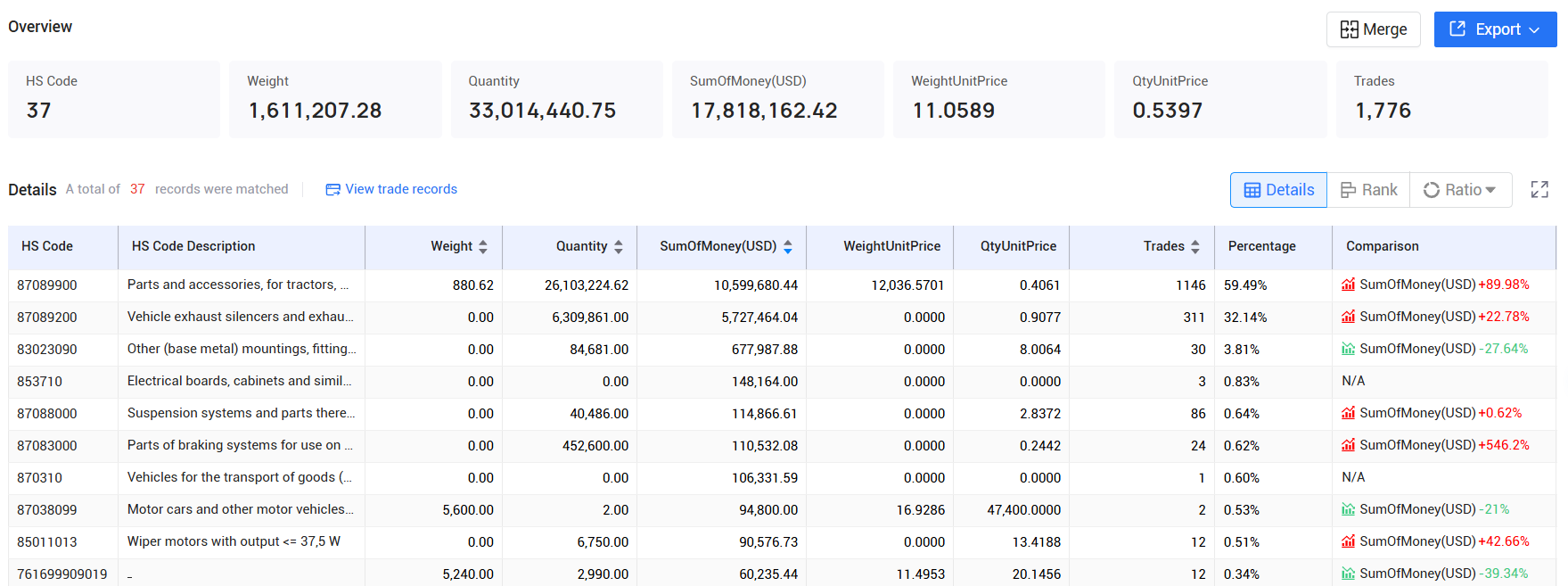Image resolution: width=1568 pixels, height=586 pixels.
Task: Open the Export dropdown
Action: coord(1495,29)
